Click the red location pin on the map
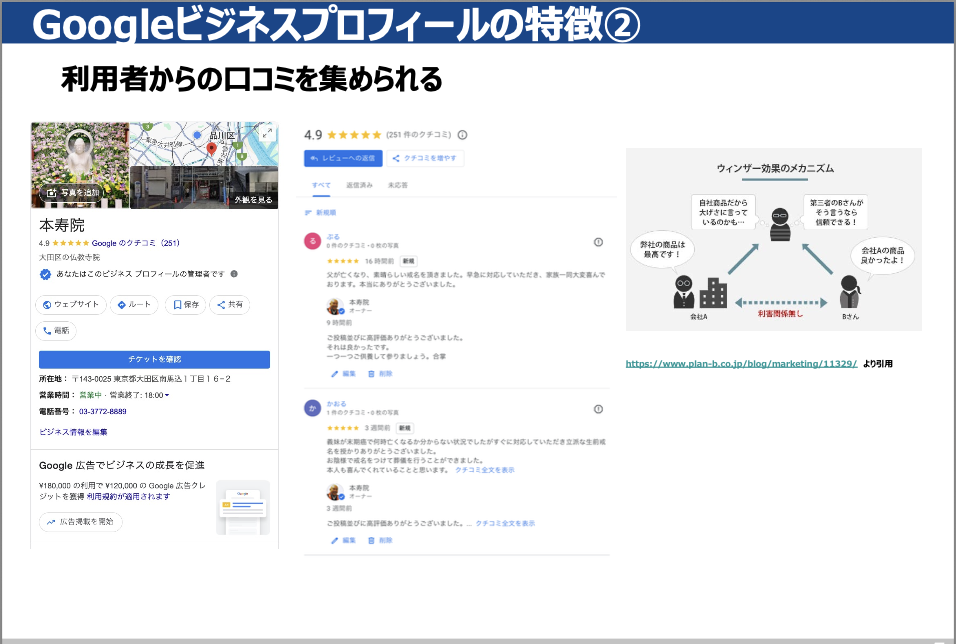The height and width of the screenshot is (644, 956). click(x=212, y=149)
